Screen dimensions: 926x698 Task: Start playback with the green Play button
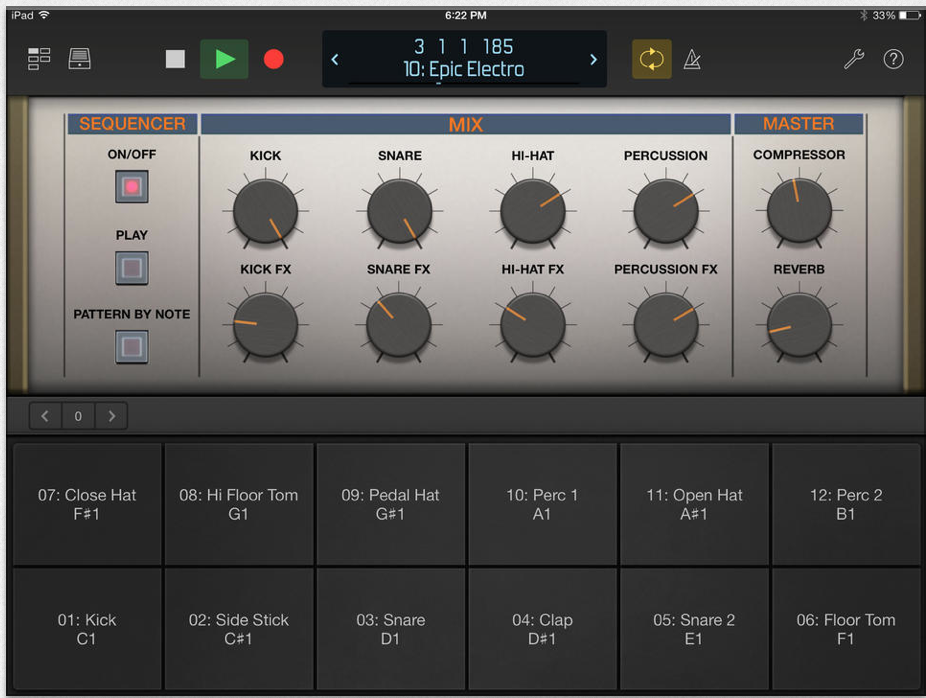pyautogui.click(x=224, y=59)
